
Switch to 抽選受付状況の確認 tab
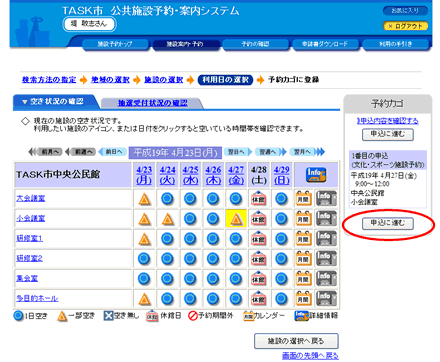pyautogui.click(x=152, y=103)
